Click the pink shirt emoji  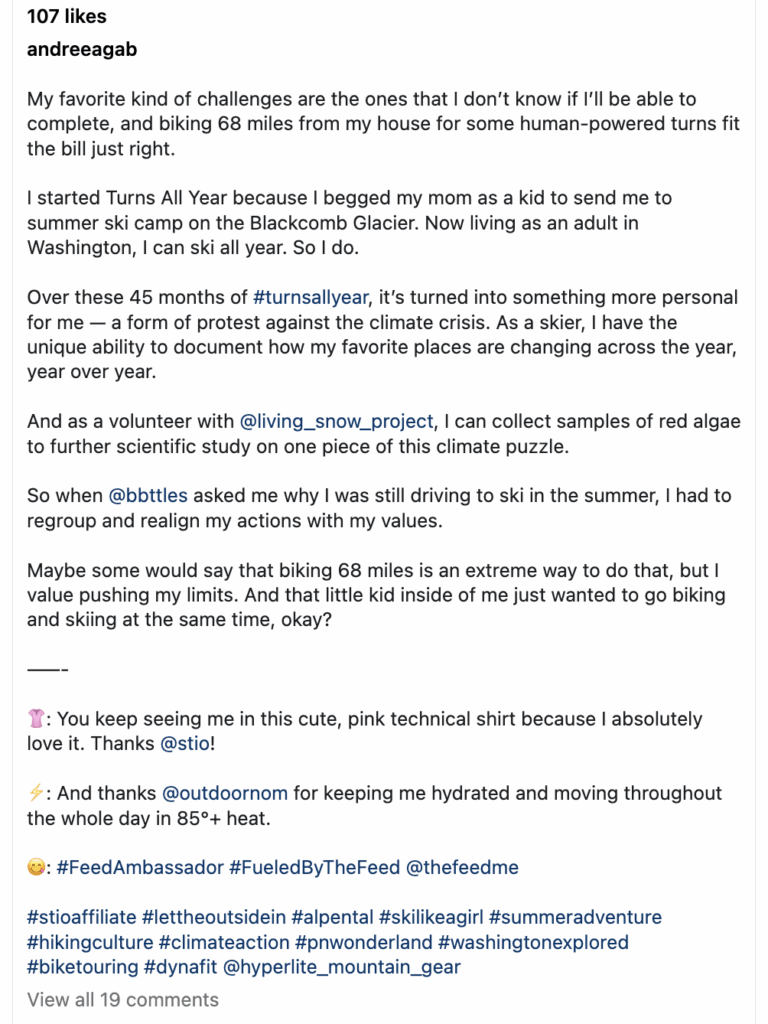coord(36,719)
